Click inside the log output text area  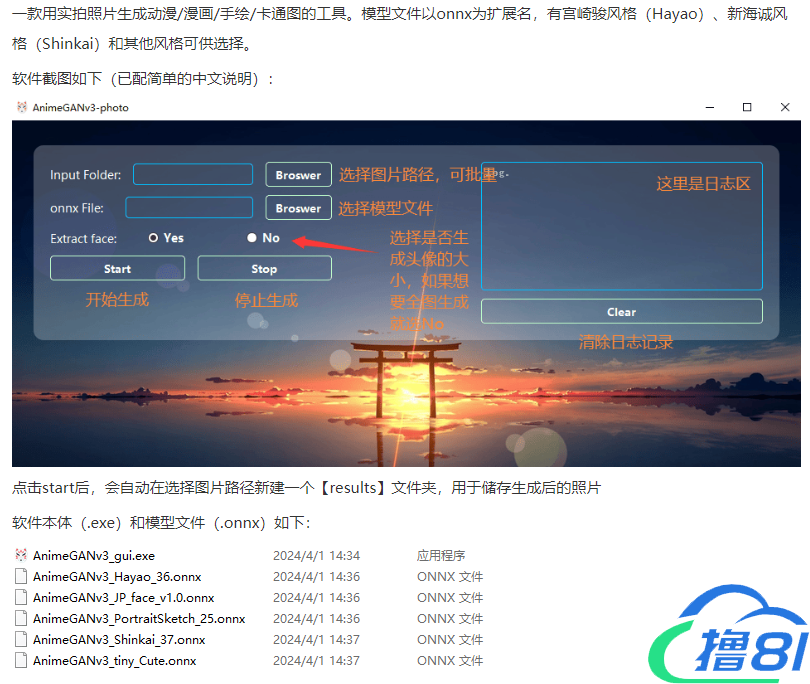(621, 240)
